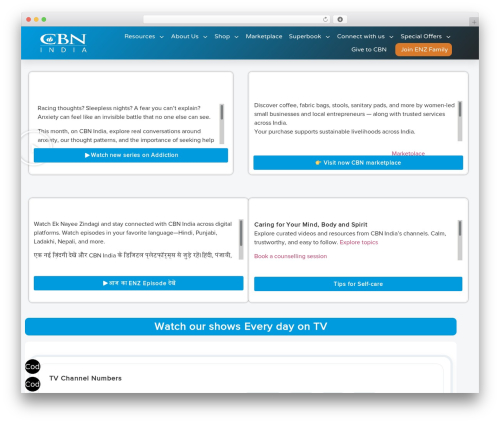
Task: Click the CBN India logo
Action: pyautogui.click(x=63, y=43)
